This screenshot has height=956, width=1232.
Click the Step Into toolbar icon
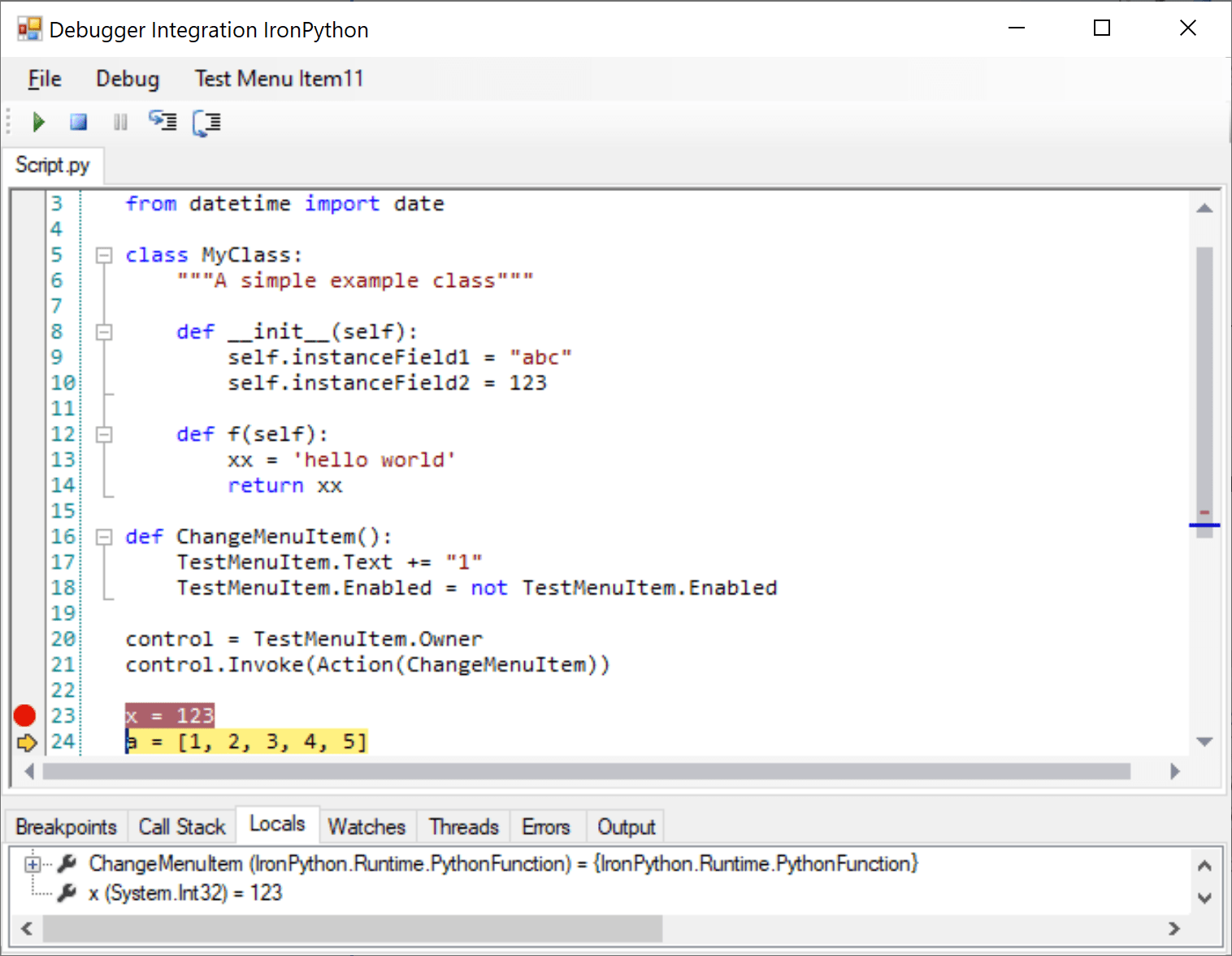click(163, 122)
